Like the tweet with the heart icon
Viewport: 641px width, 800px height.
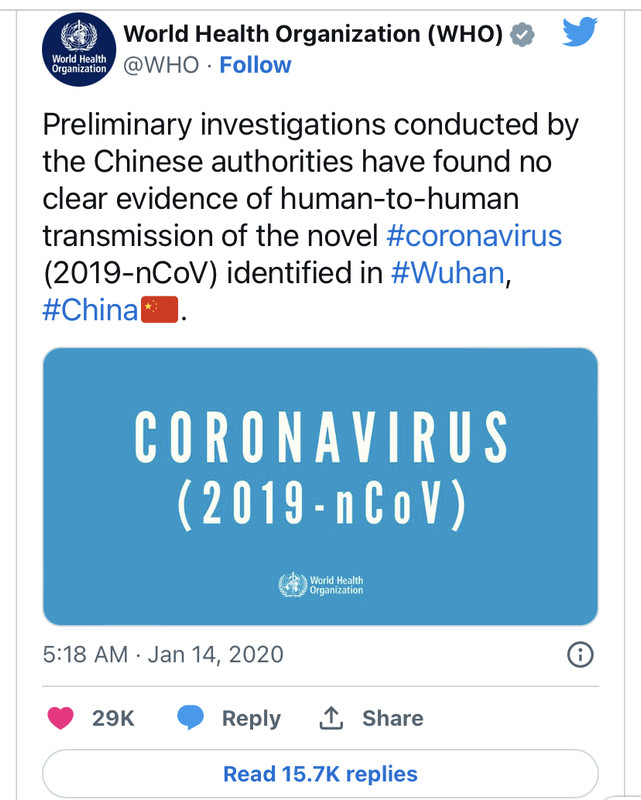[x=61, y=718]
